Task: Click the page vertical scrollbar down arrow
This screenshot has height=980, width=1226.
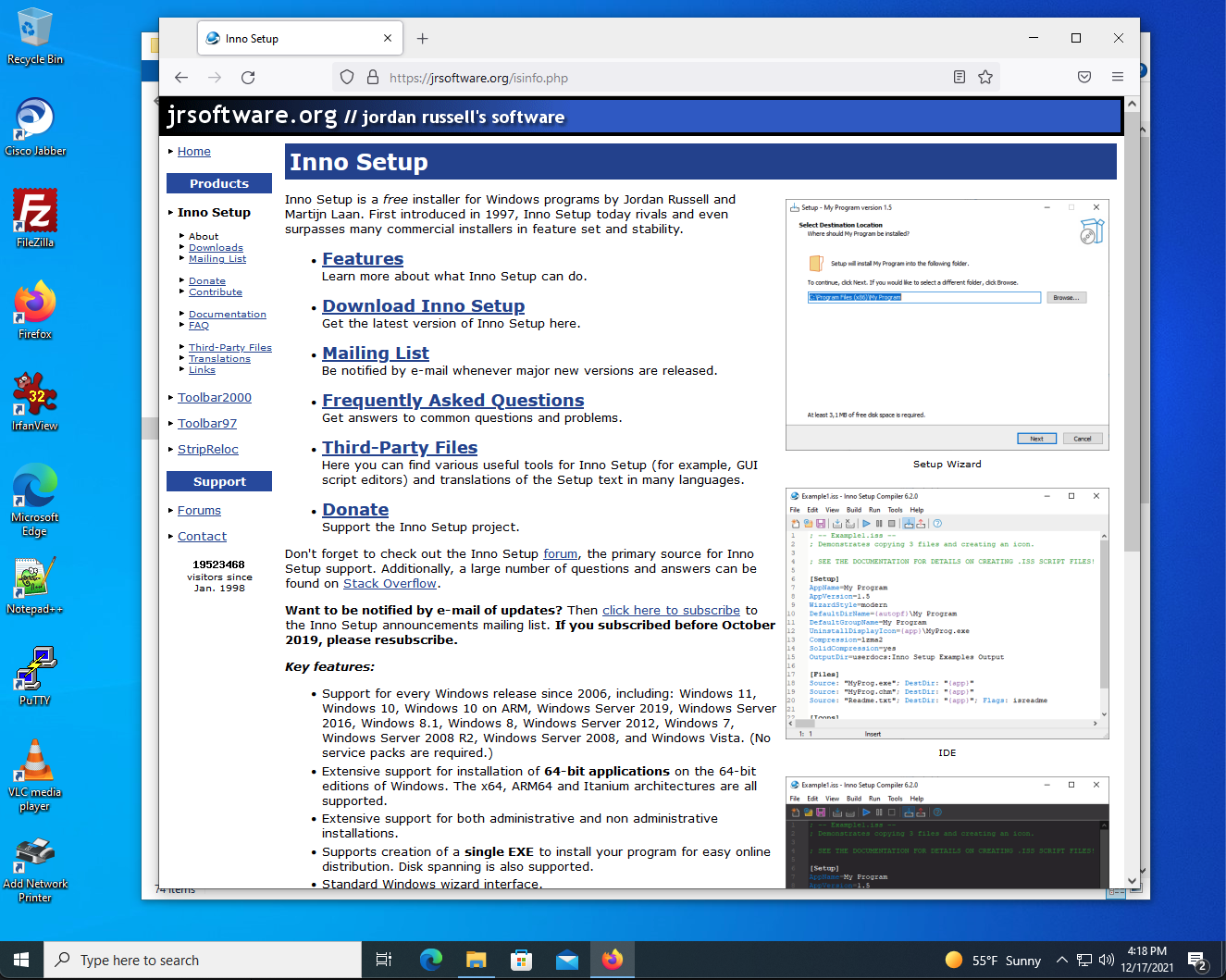Action: [x=1132, y=882]
